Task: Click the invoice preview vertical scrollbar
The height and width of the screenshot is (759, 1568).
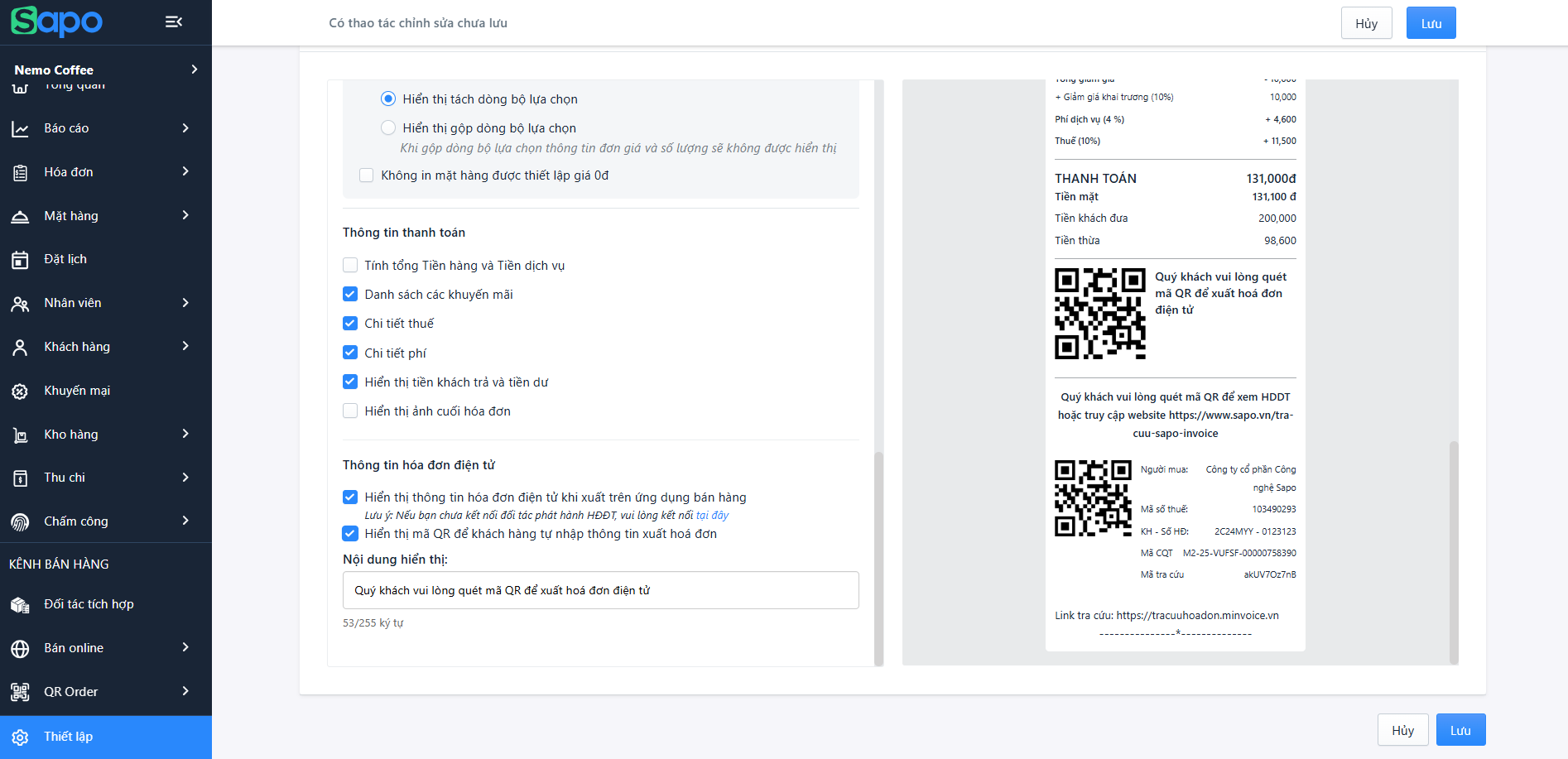Action: 1454,552
